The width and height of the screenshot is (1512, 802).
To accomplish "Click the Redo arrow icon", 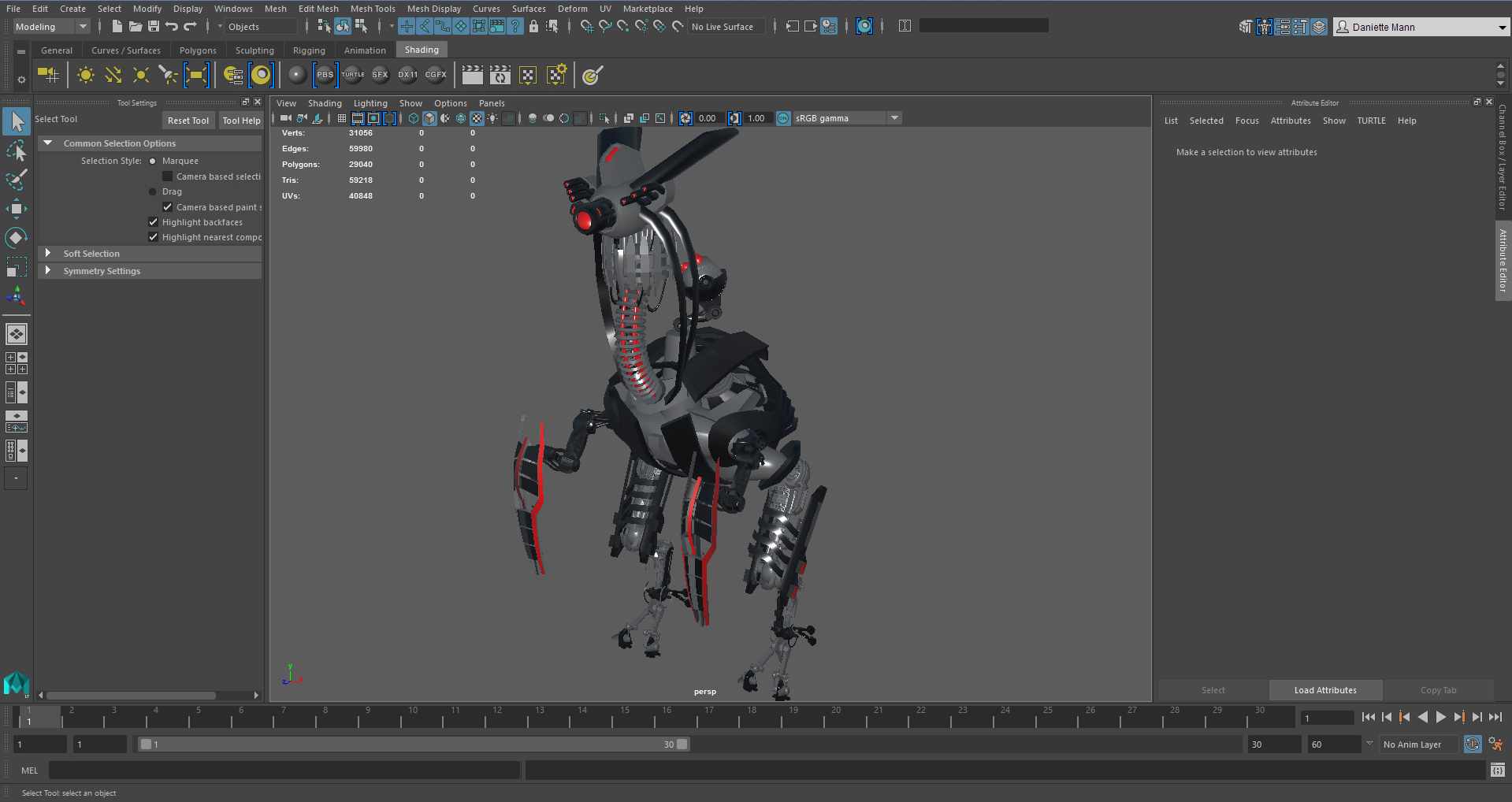I will pos(190,27).
